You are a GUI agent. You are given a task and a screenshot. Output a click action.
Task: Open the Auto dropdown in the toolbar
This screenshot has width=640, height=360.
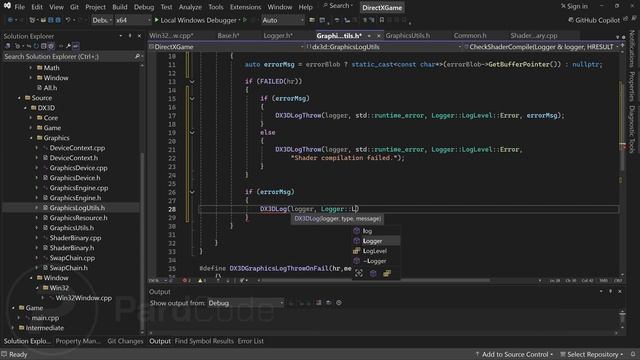pyautogui.click(x=282, y=20)
